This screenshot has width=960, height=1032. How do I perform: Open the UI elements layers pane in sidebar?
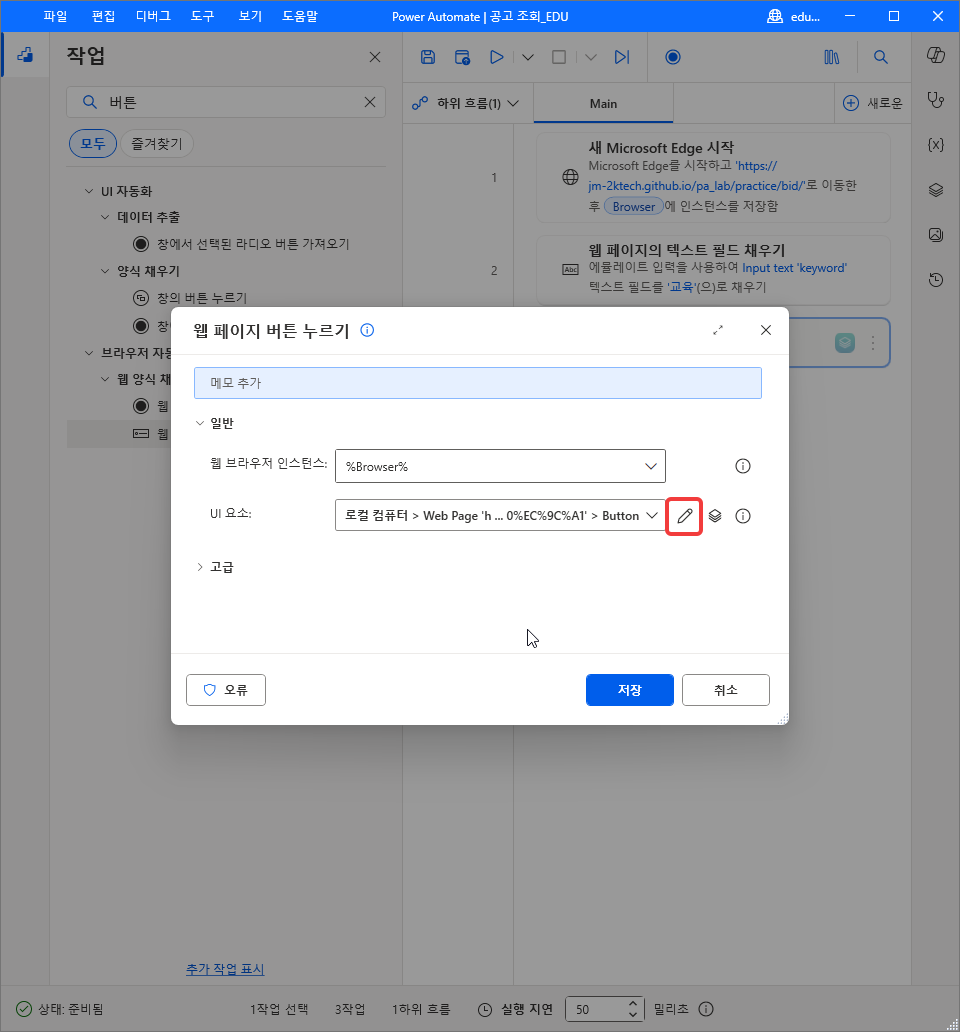[x=936, y=190]
